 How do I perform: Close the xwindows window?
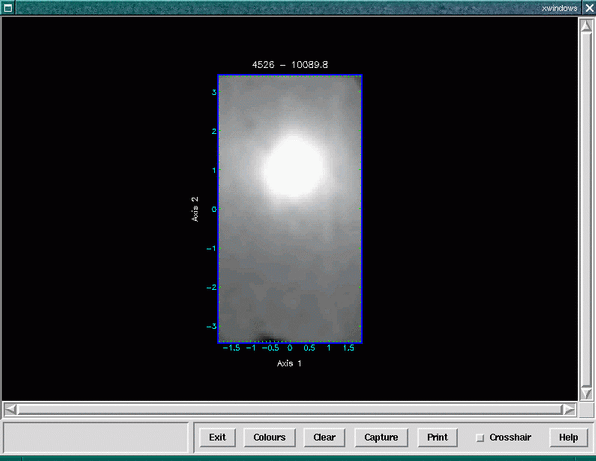[589, 8]
